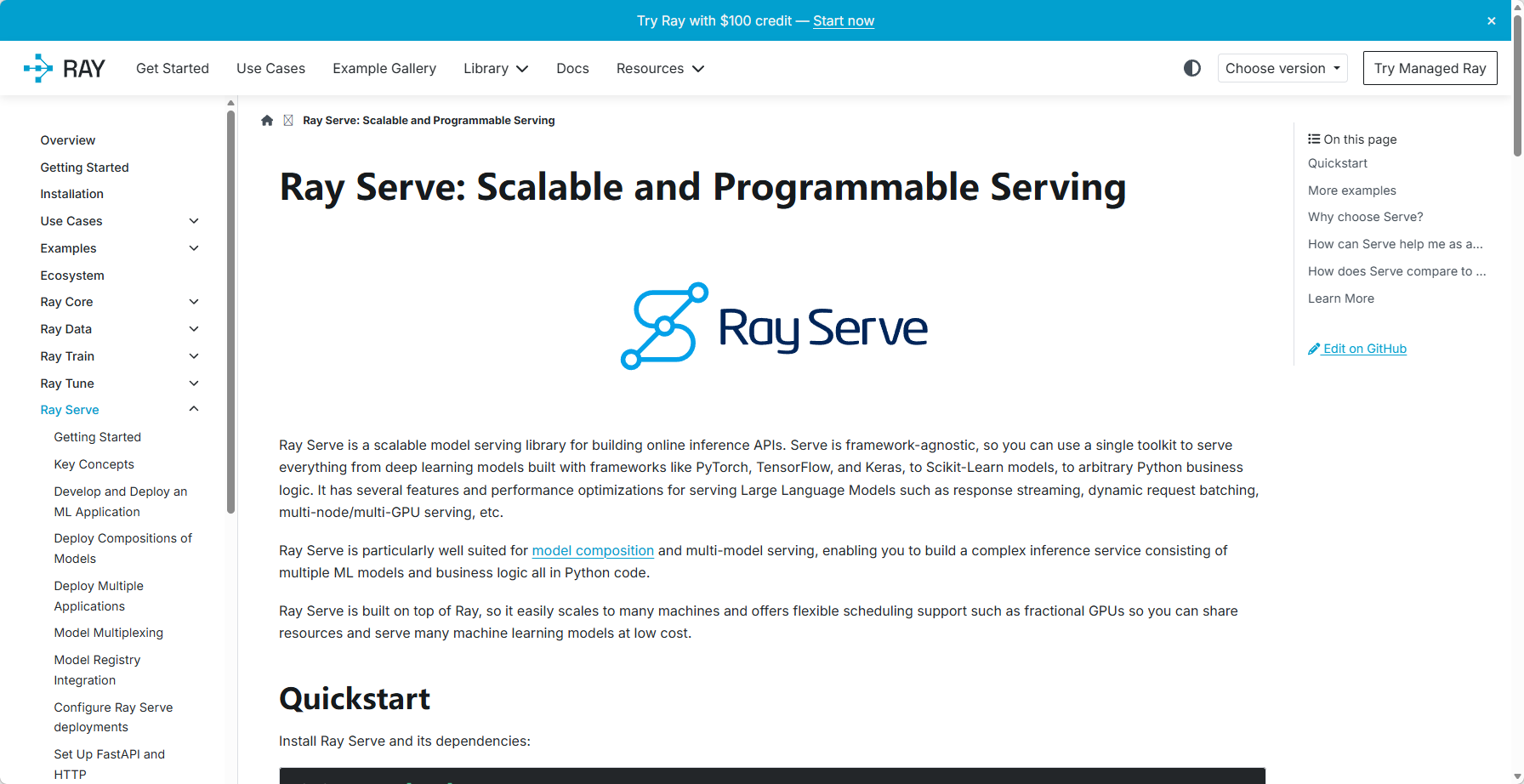Open Model Registry Integration page

coord(97,670)
